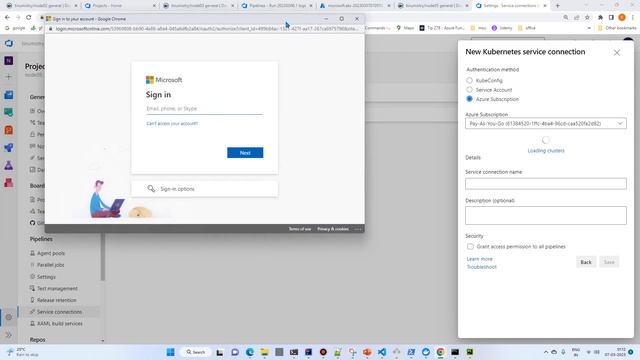The height and width of the screenshot is (360, 640).
Task: Click the Back button in the service connection panel
Action: (586, 262)
